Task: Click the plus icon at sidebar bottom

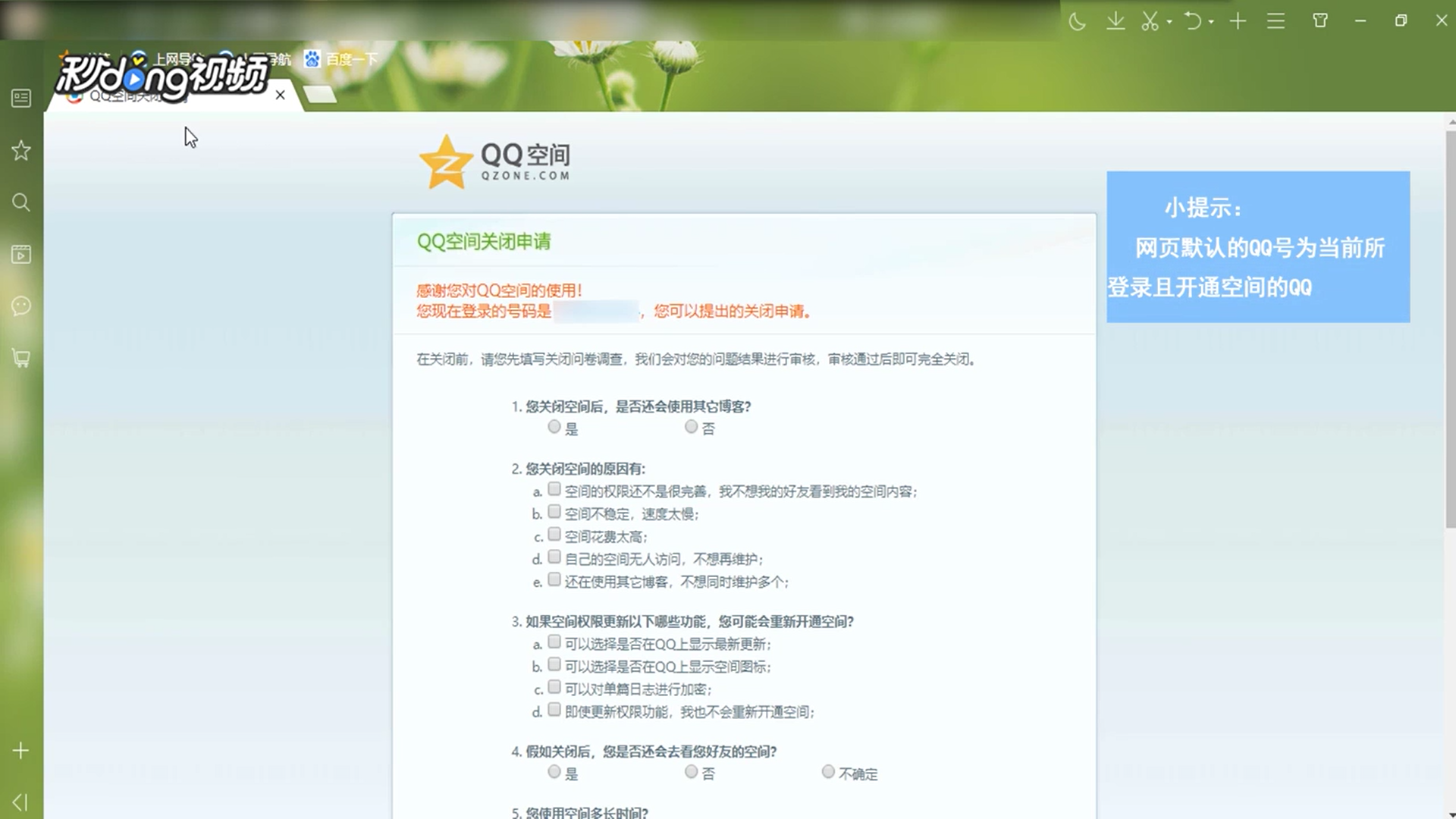Action: point(21,751)
